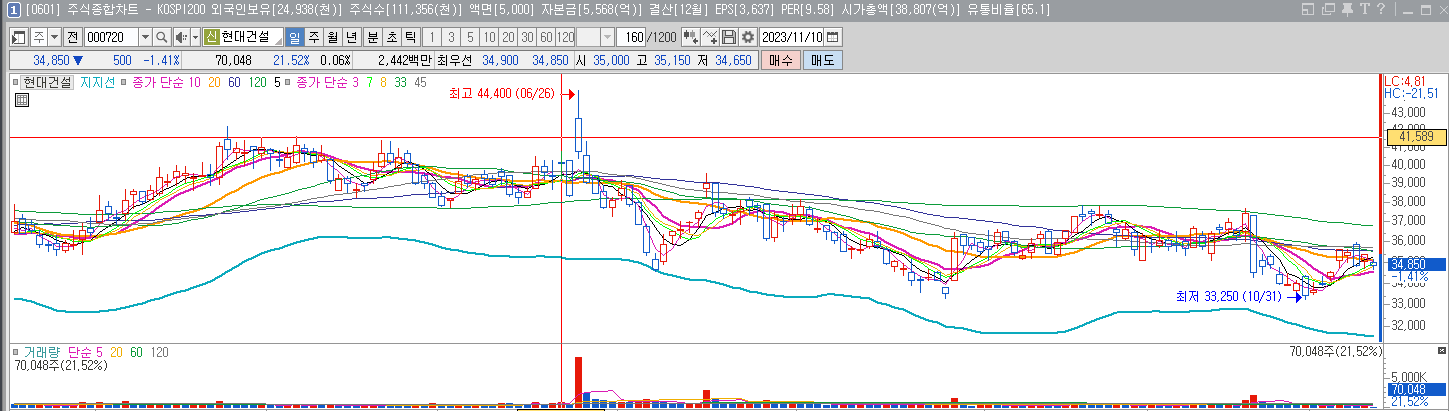1449x411 pixels.
Task: Open the dropdown next to speaker icon
Action: tap(195, 37)
